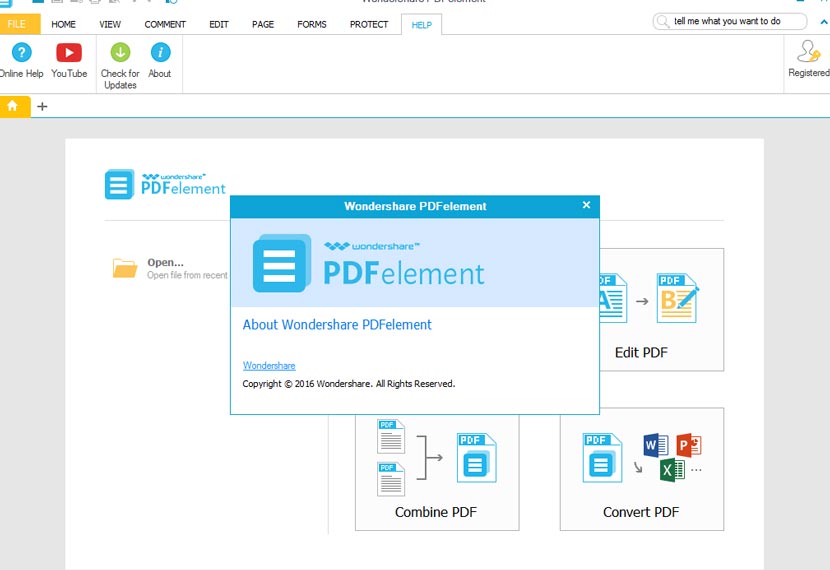830x570 pixels.
Task: Click the 'Open...' label text
Action: coord(166,263)
